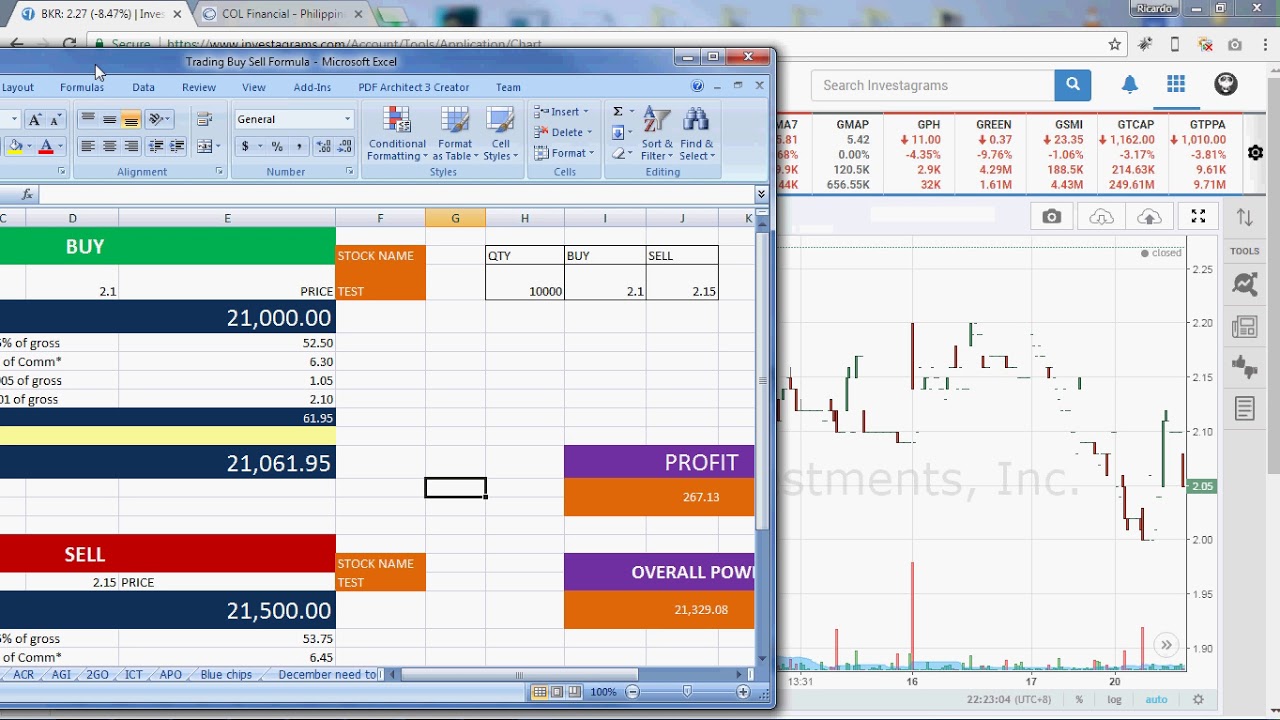Image resolution: width=1280 pixels, height=720 pixels.
Task: Click the zoom slider handle
Action: coord(687,692)
